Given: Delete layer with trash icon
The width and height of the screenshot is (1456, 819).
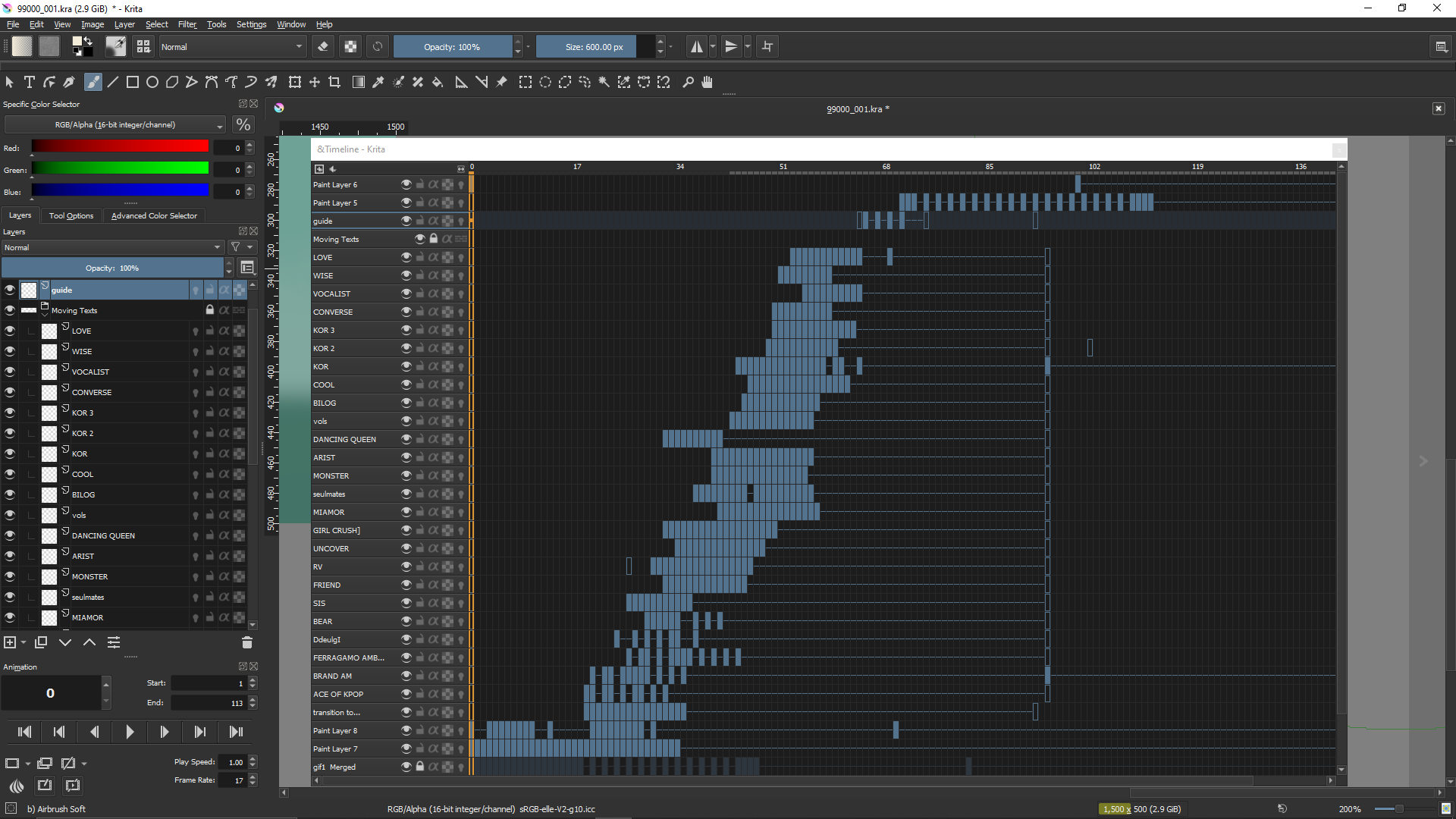Looking at the screenshot, I should 246,642.
